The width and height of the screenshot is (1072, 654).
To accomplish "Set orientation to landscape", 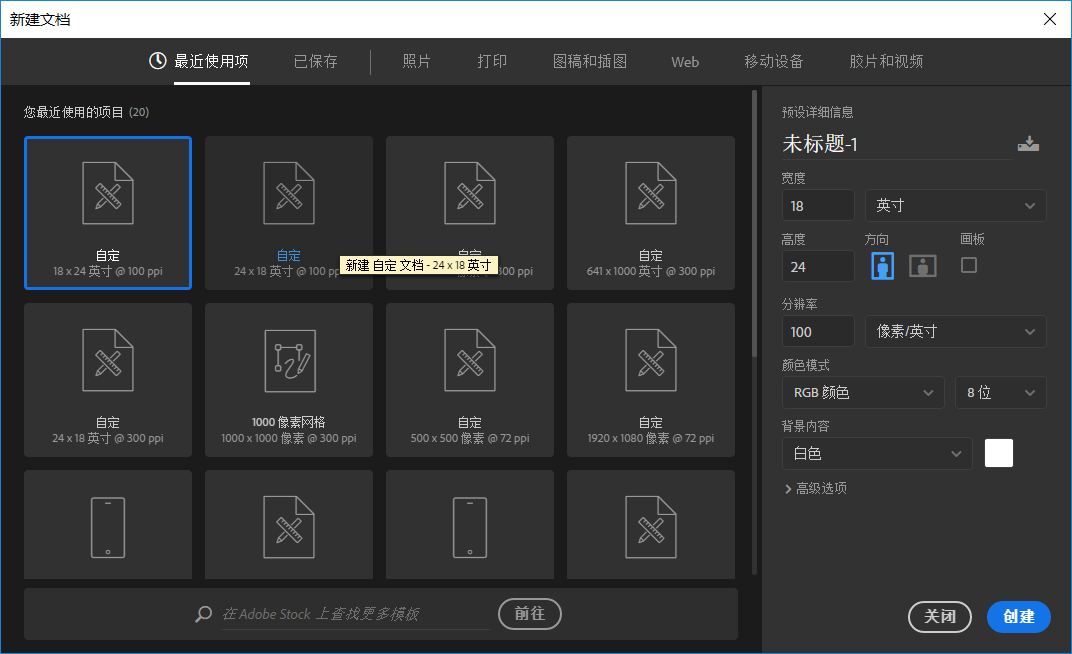I will 922,266.
